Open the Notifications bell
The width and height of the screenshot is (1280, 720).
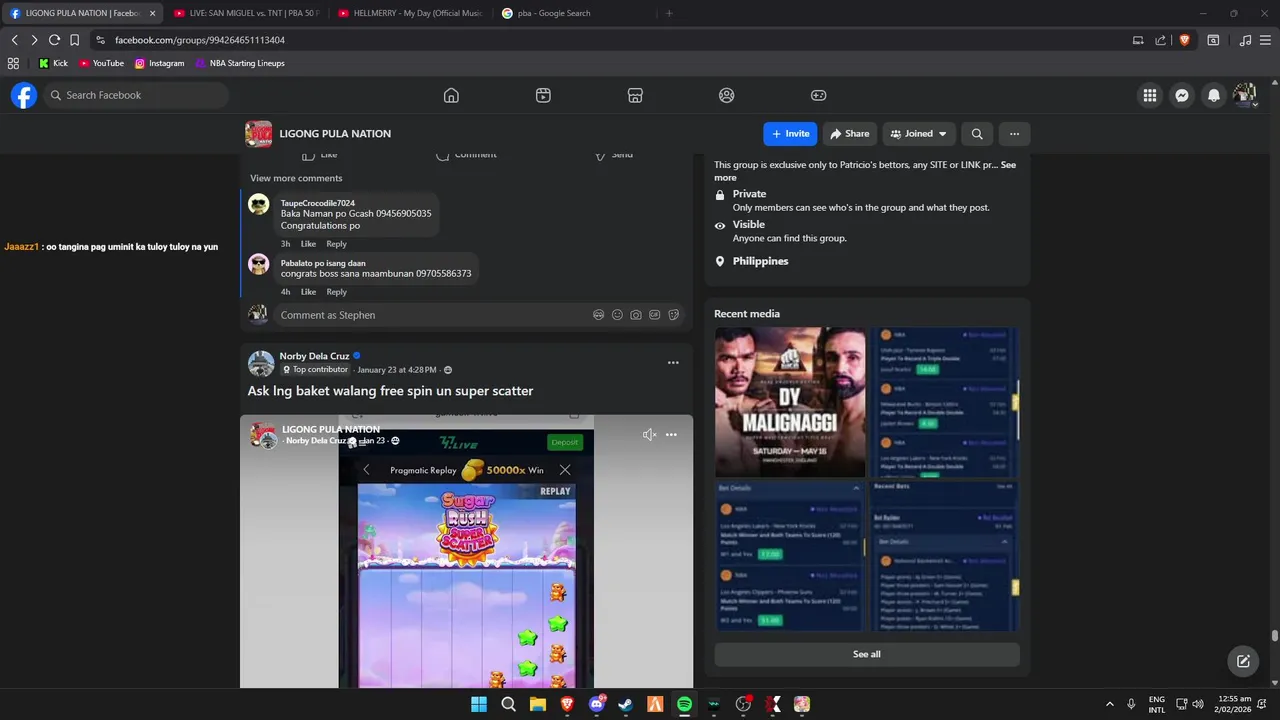[1214, 95]
